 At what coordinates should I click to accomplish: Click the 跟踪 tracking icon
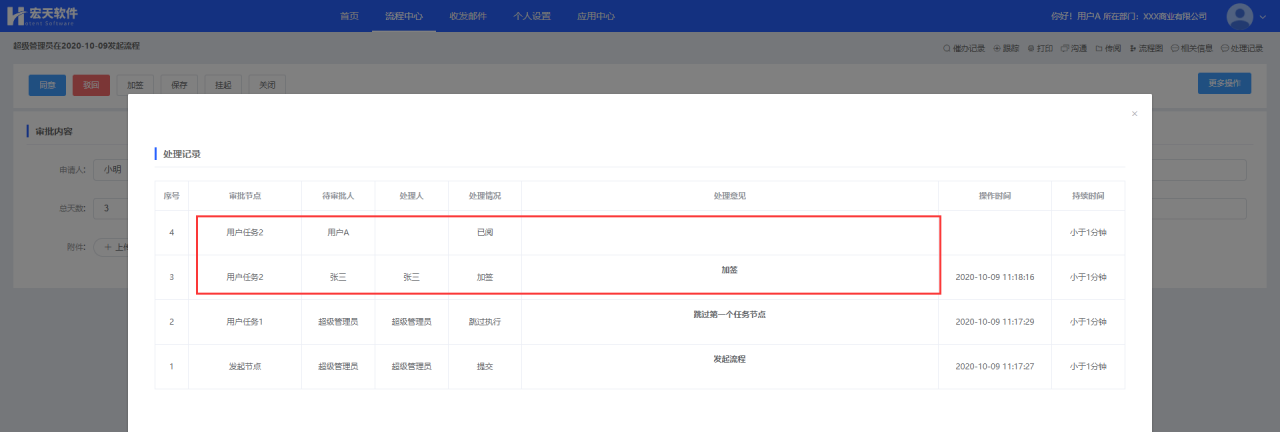pos(997,48)
